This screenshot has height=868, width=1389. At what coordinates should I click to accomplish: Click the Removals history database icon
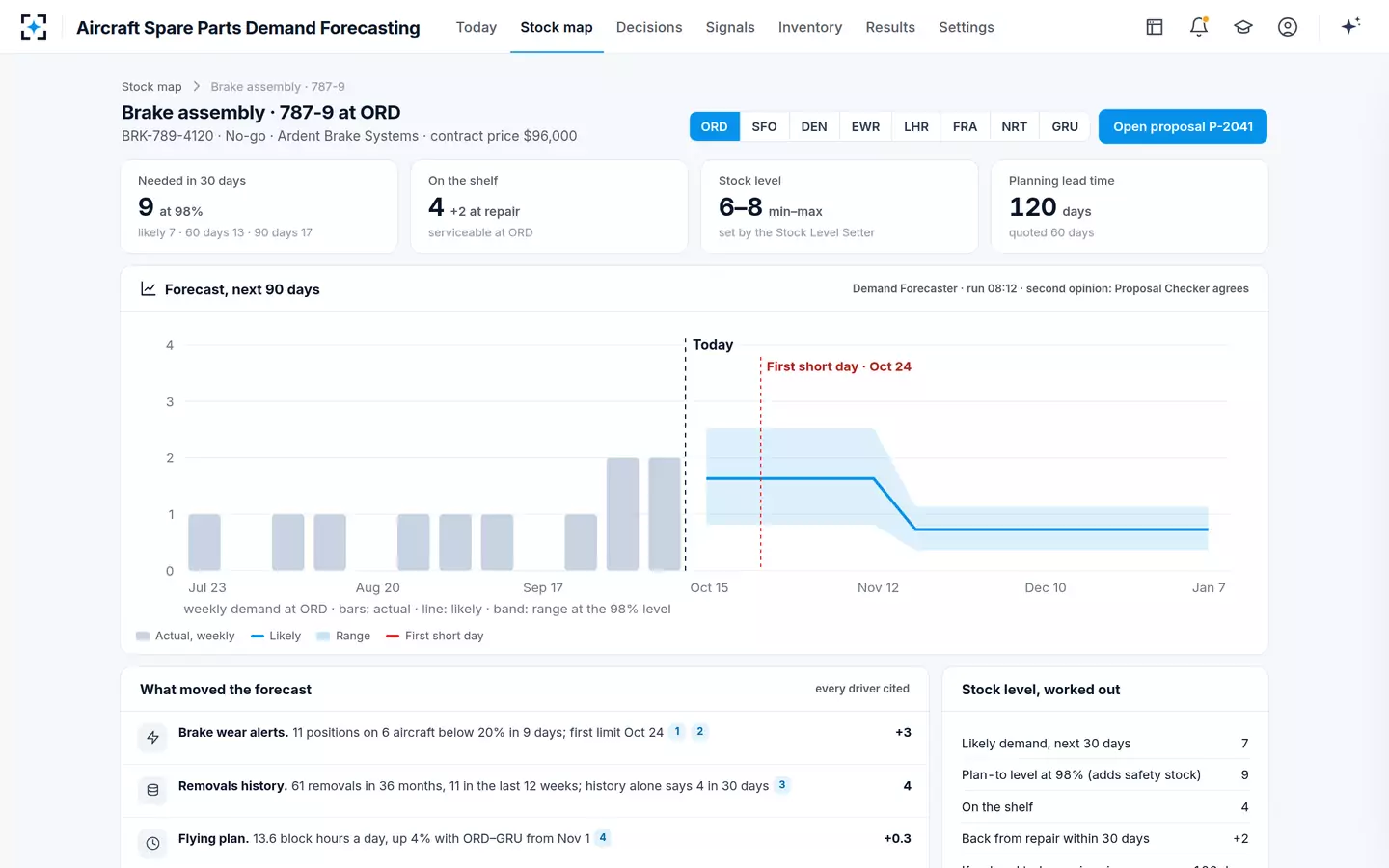[x=152, y=791]
